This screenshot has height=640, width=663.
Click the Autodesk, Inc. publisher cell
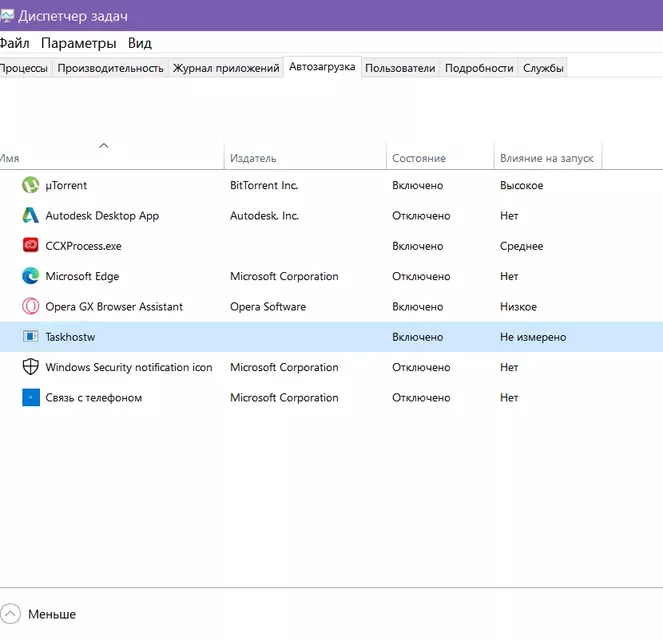265,216
